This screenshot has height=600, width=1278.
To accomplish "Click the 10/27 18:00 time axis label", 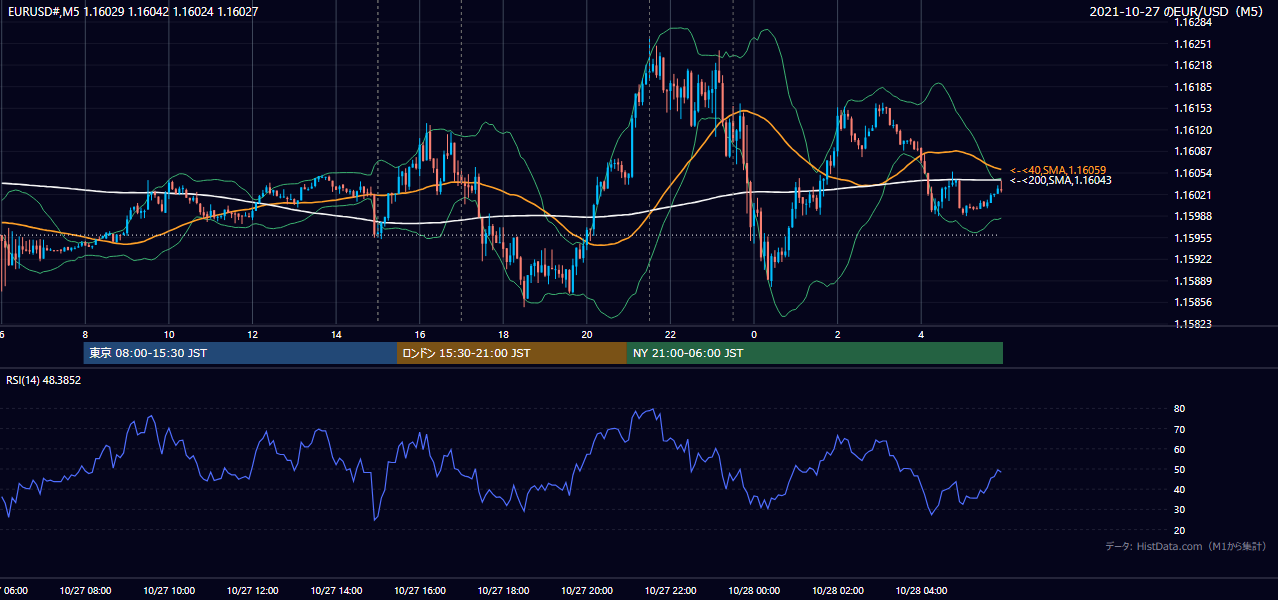I will 503,591.
